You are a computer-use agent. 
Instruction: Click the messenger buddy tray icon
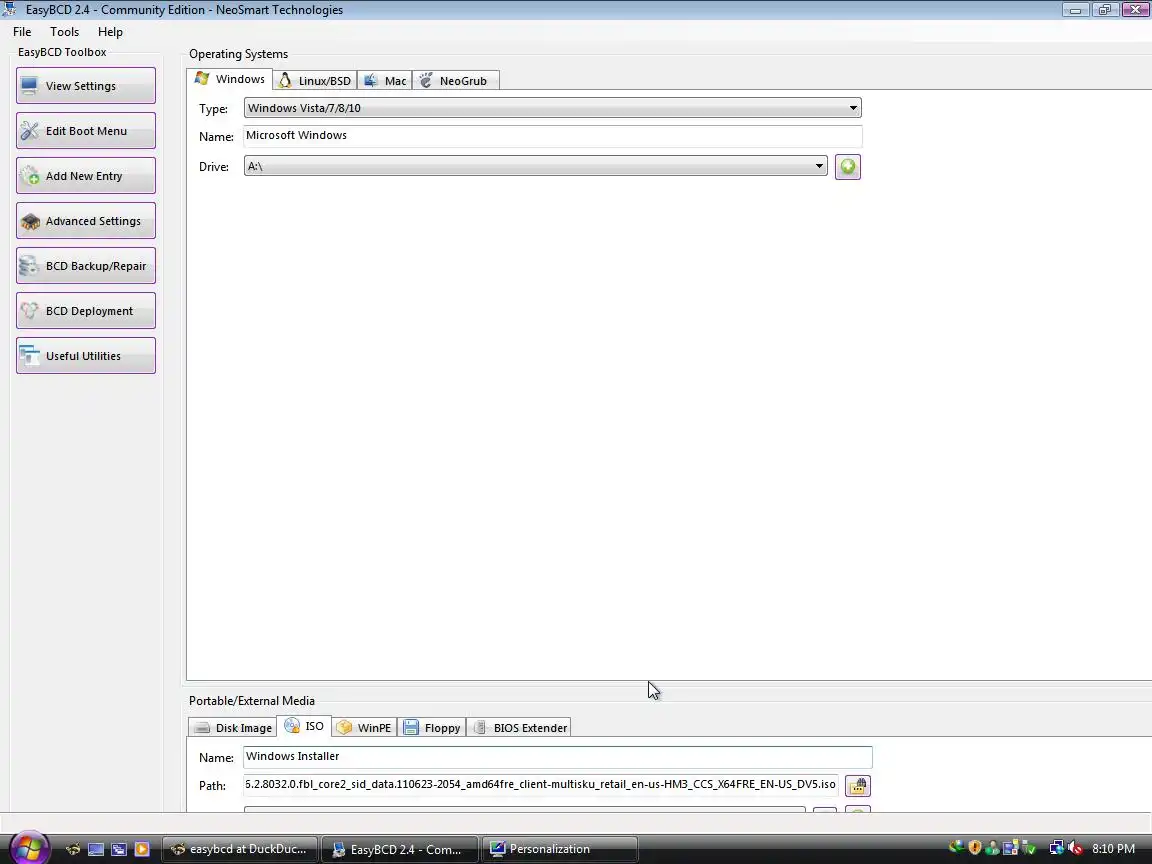[x=993, y=849]
